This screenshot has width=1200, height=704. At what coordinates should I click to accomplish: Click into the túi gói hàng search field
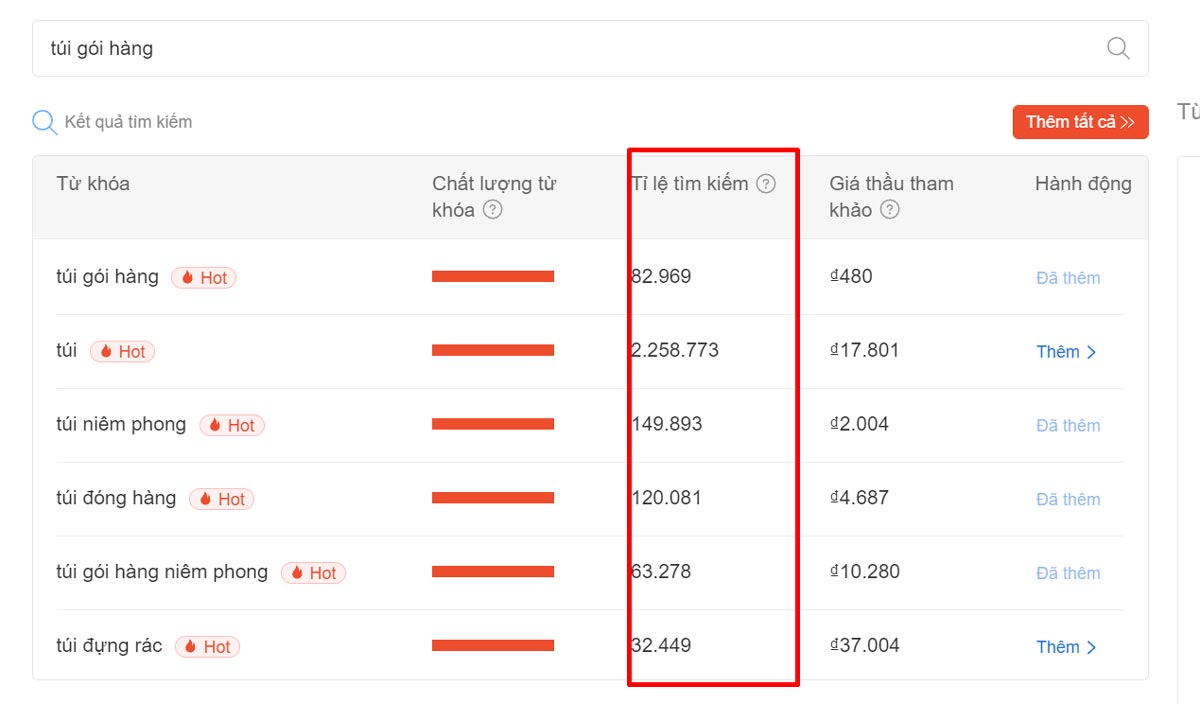point(560,48)
